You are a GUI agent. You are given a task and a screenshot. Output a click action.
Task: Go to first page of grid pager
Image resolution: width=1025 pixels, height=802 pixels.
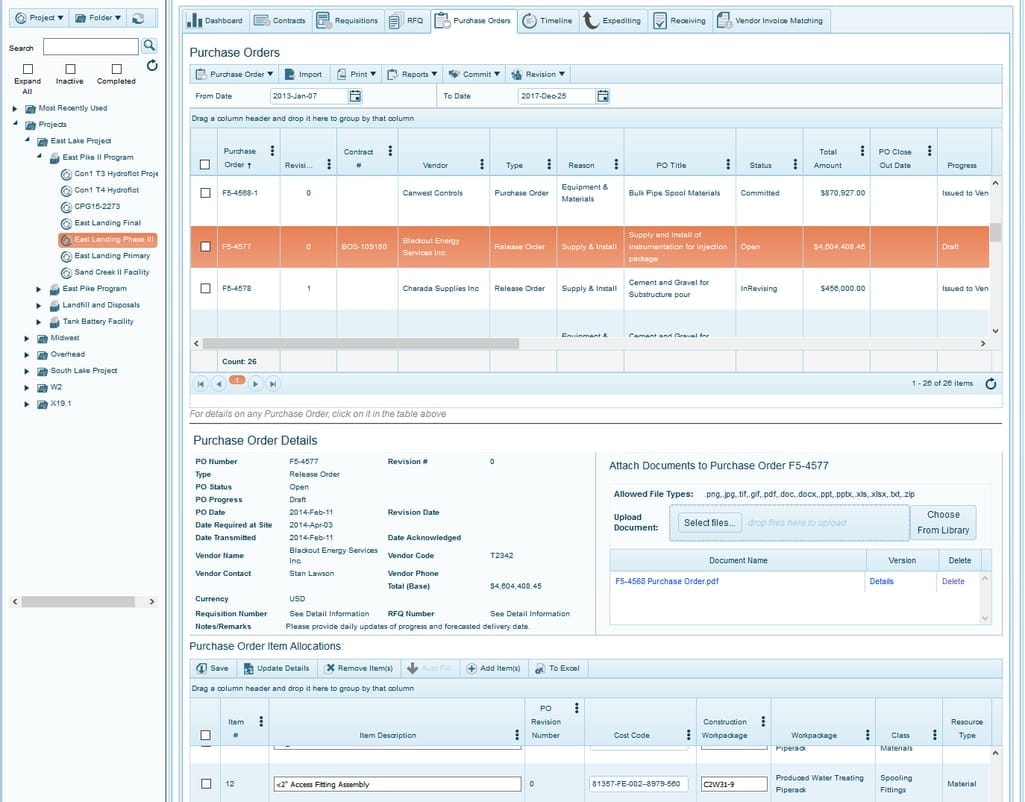coord(201,384)
